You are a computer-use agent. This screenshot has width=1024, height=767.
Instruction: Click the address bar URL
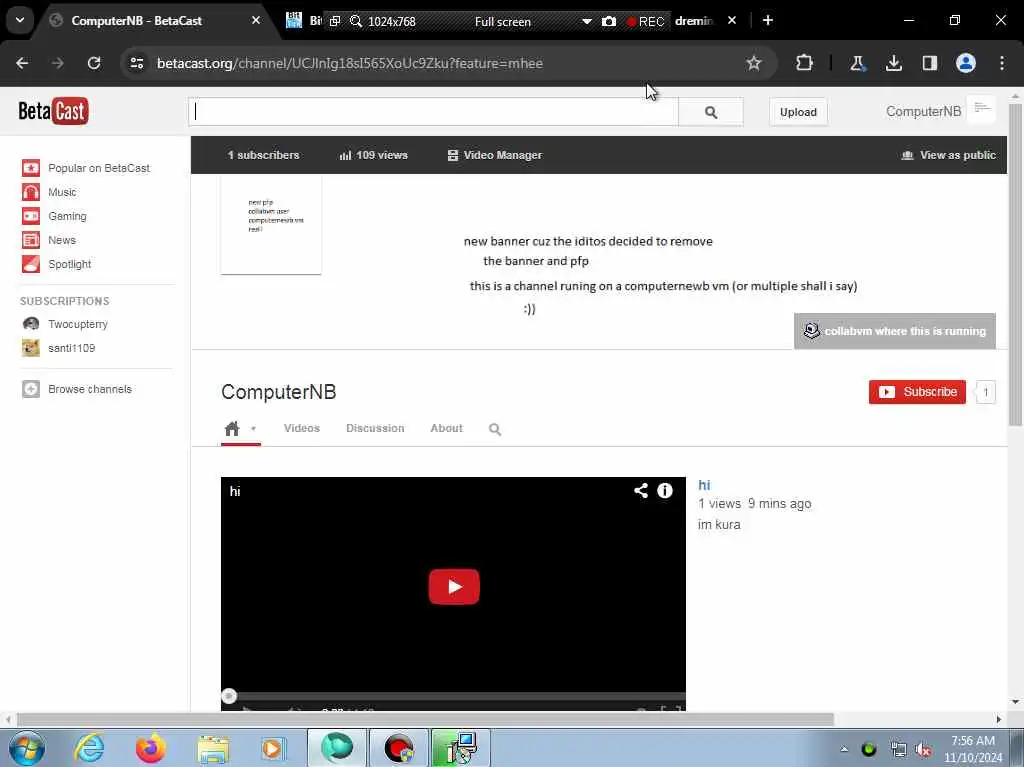(x=349, y=63)
